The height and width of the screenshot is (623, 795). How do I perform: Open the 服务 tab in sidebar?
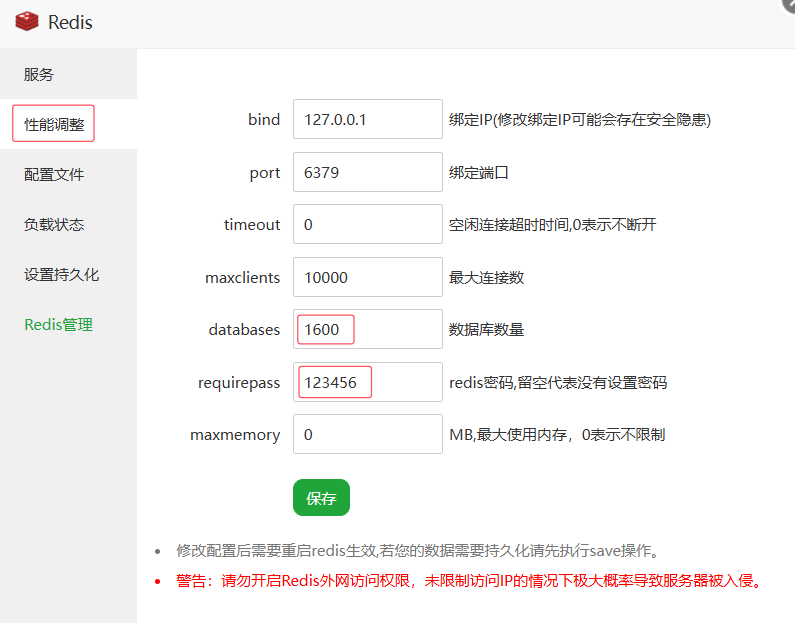click(x=40, y=75)
